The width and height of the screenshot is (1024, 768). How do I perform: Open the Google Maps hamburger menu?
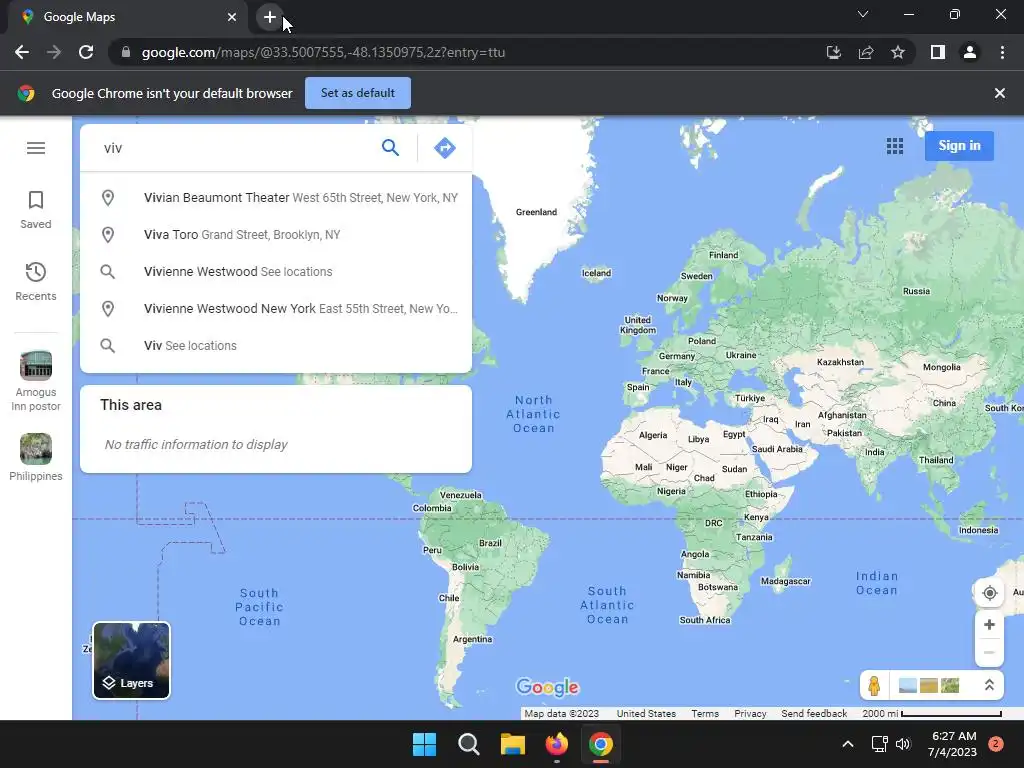click(36, 148)
